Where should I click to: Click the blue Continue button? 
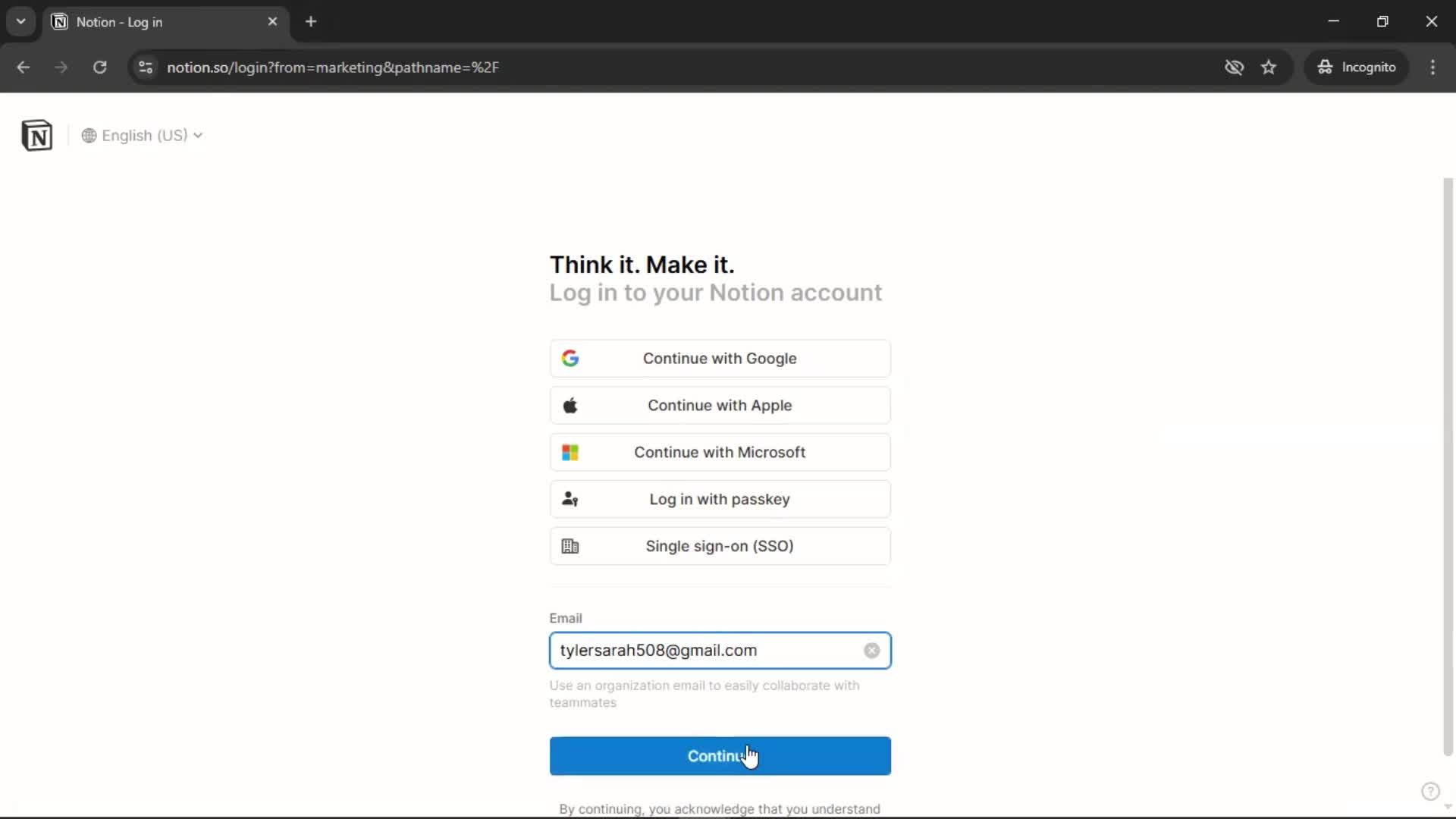(720, 756)
